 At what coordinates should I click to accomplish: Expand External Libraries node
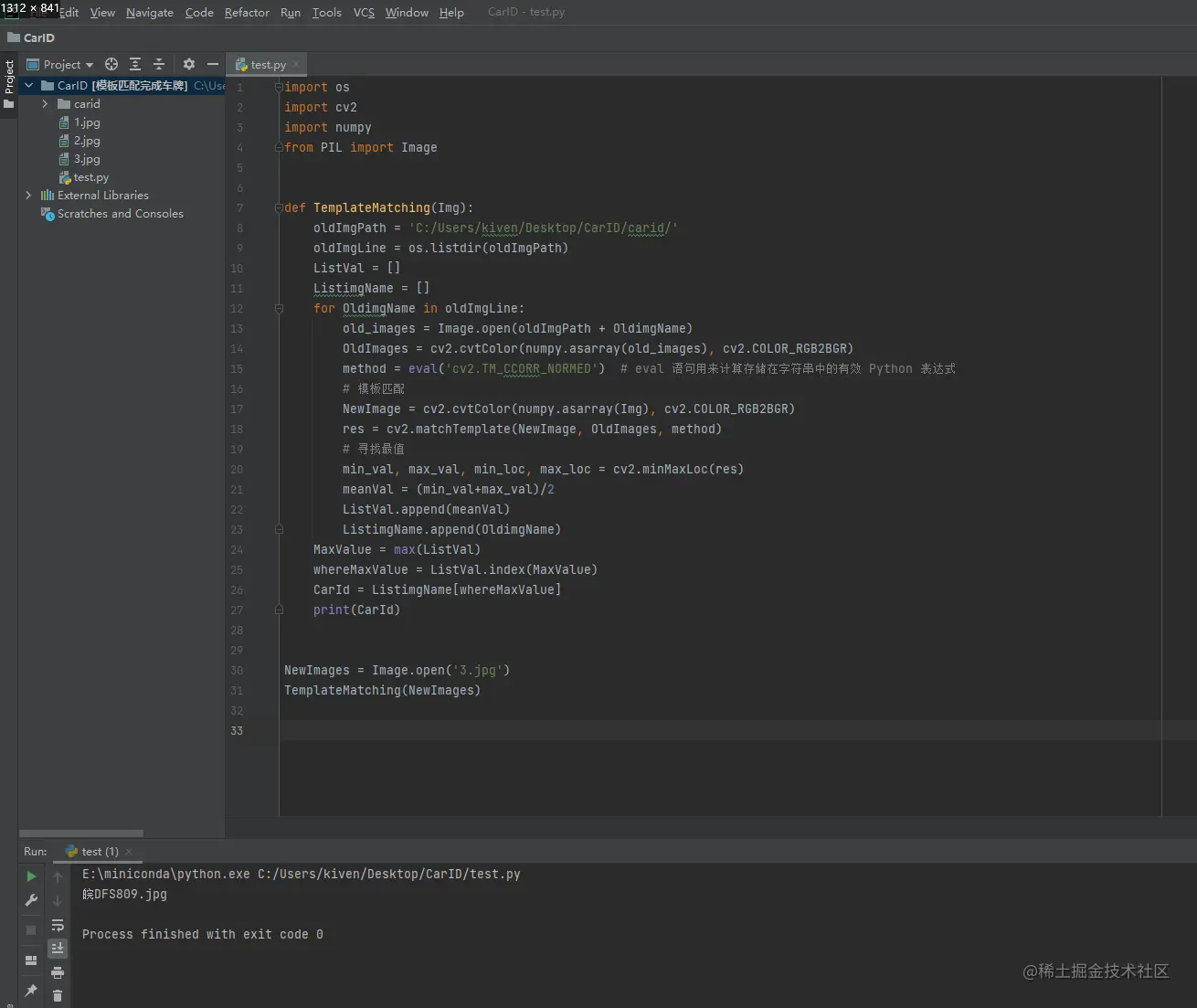coord(28,196)
